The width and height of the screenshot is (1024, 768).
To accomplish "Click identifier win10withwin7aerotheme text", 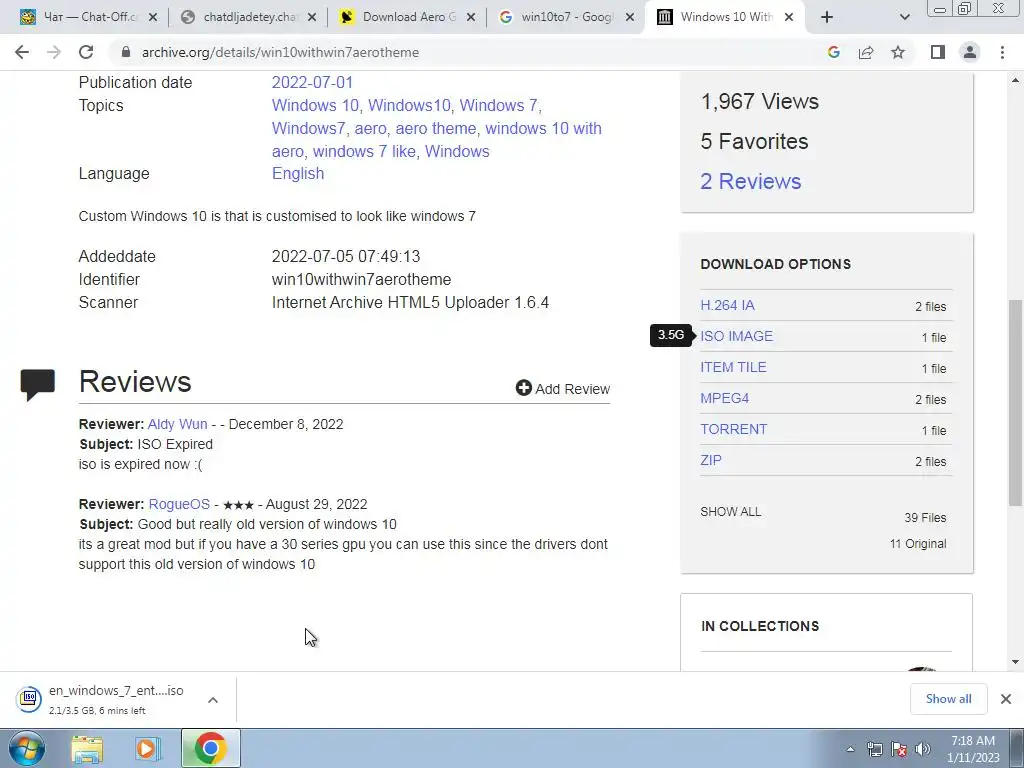I will pos(361,280).
